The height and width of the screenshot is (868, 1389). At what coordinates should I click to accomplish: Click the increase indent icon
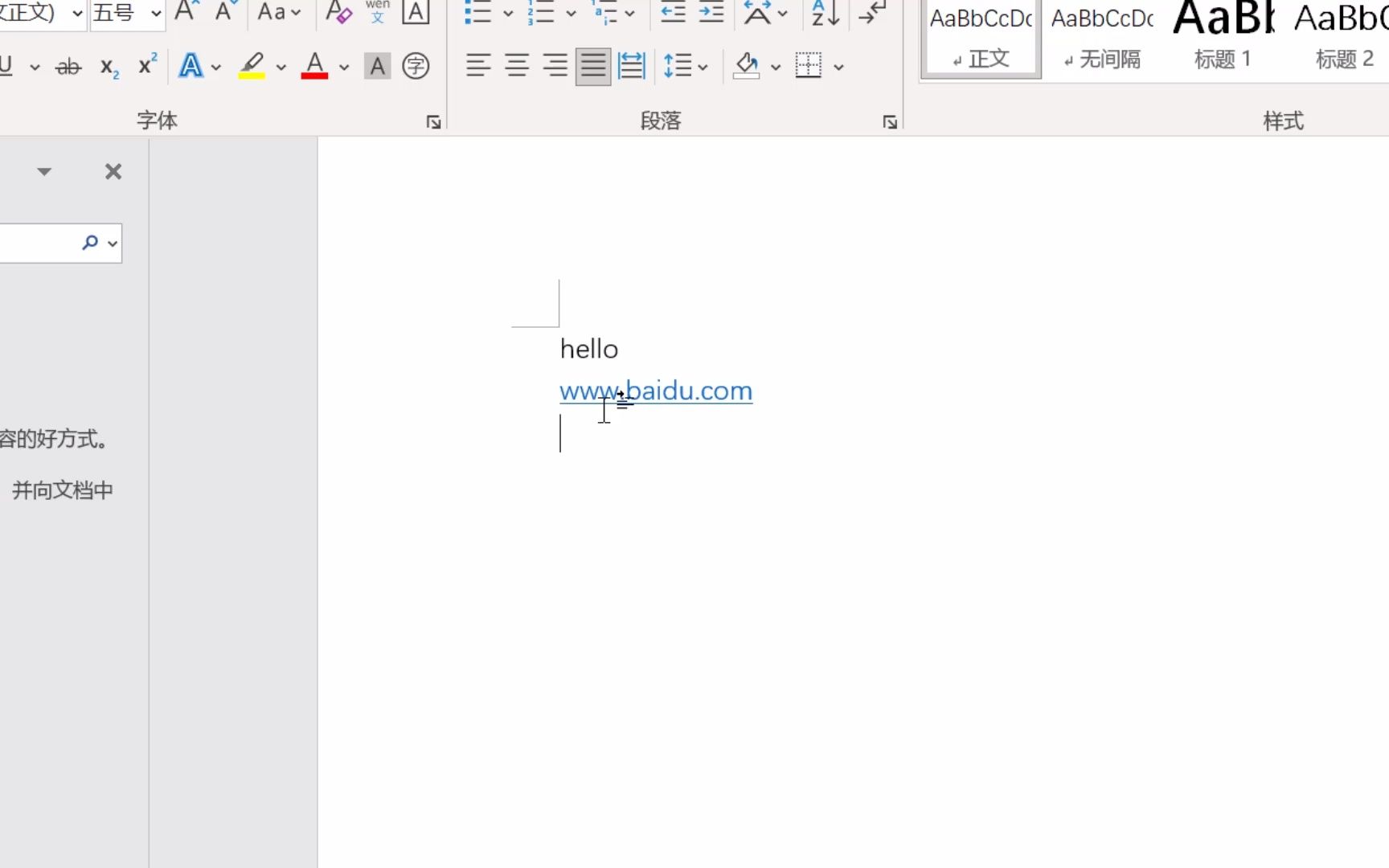[711, 11]
